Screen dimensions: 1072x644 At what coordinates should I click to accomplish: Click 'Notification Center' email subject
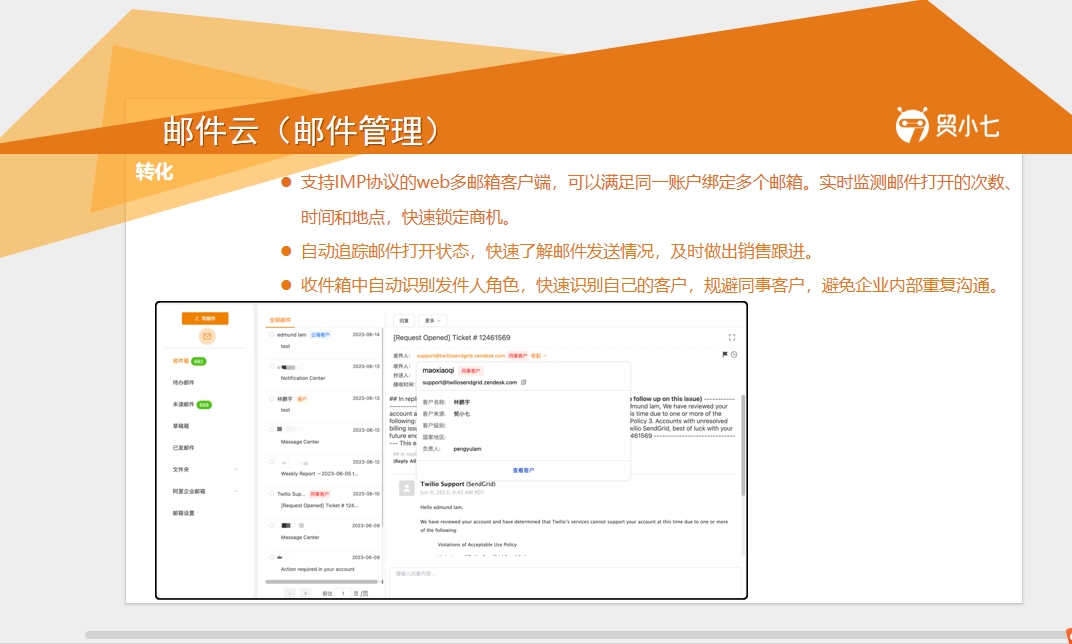point(303,378)
